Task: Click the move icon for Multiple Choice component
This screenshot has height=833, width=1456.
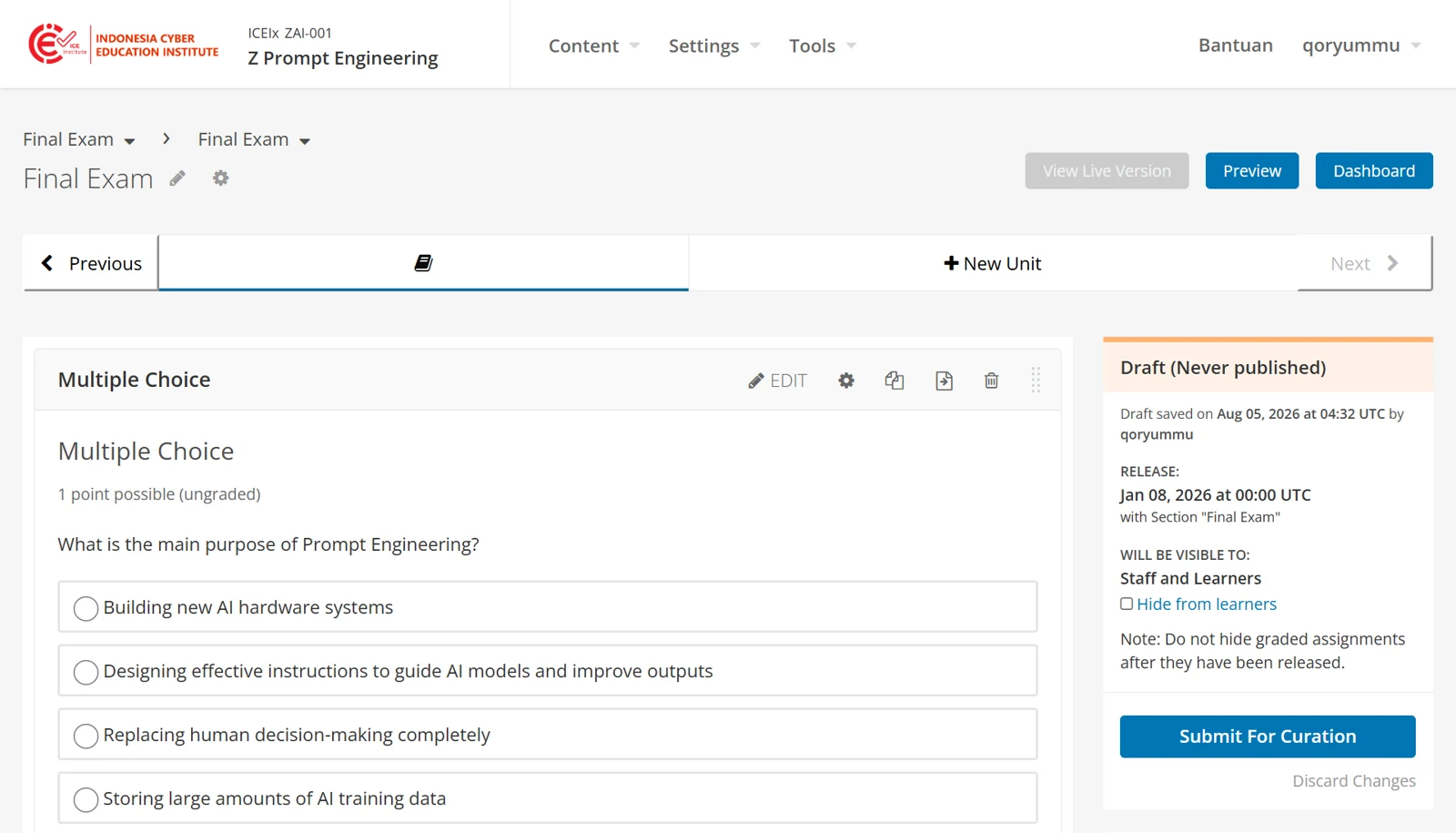Action: click(x=944, y=381)
